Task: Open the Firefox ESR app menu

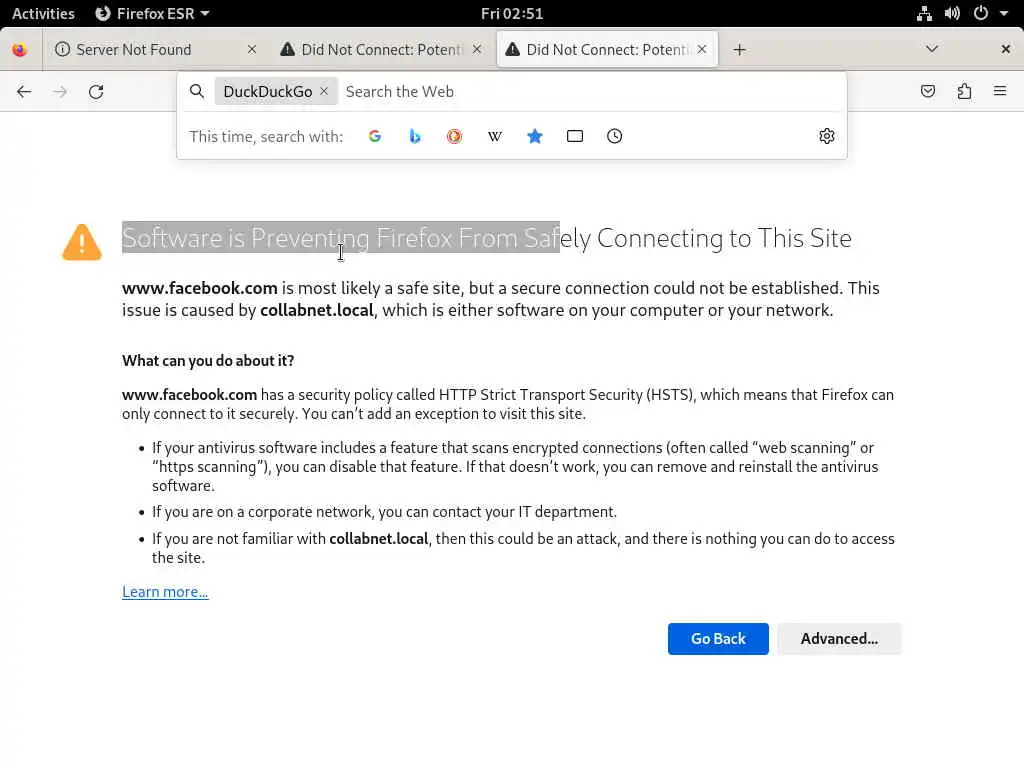Action: pyautogui.click(x=152, y=13)
